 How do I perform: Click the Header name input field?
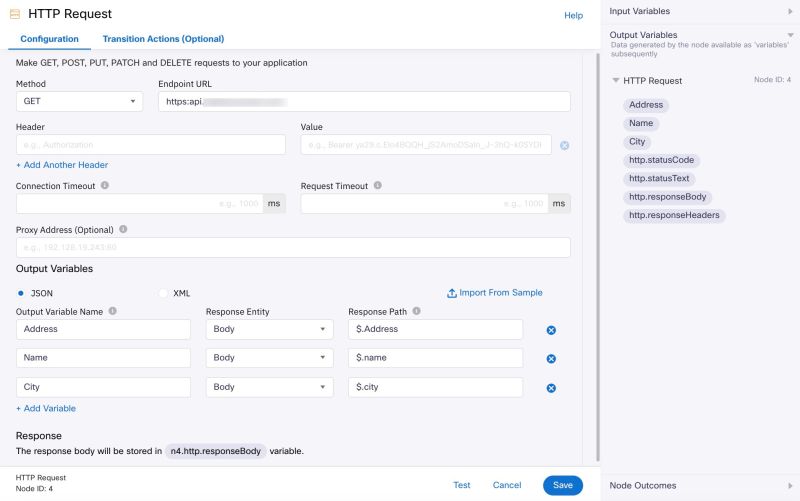pos(151,145)
